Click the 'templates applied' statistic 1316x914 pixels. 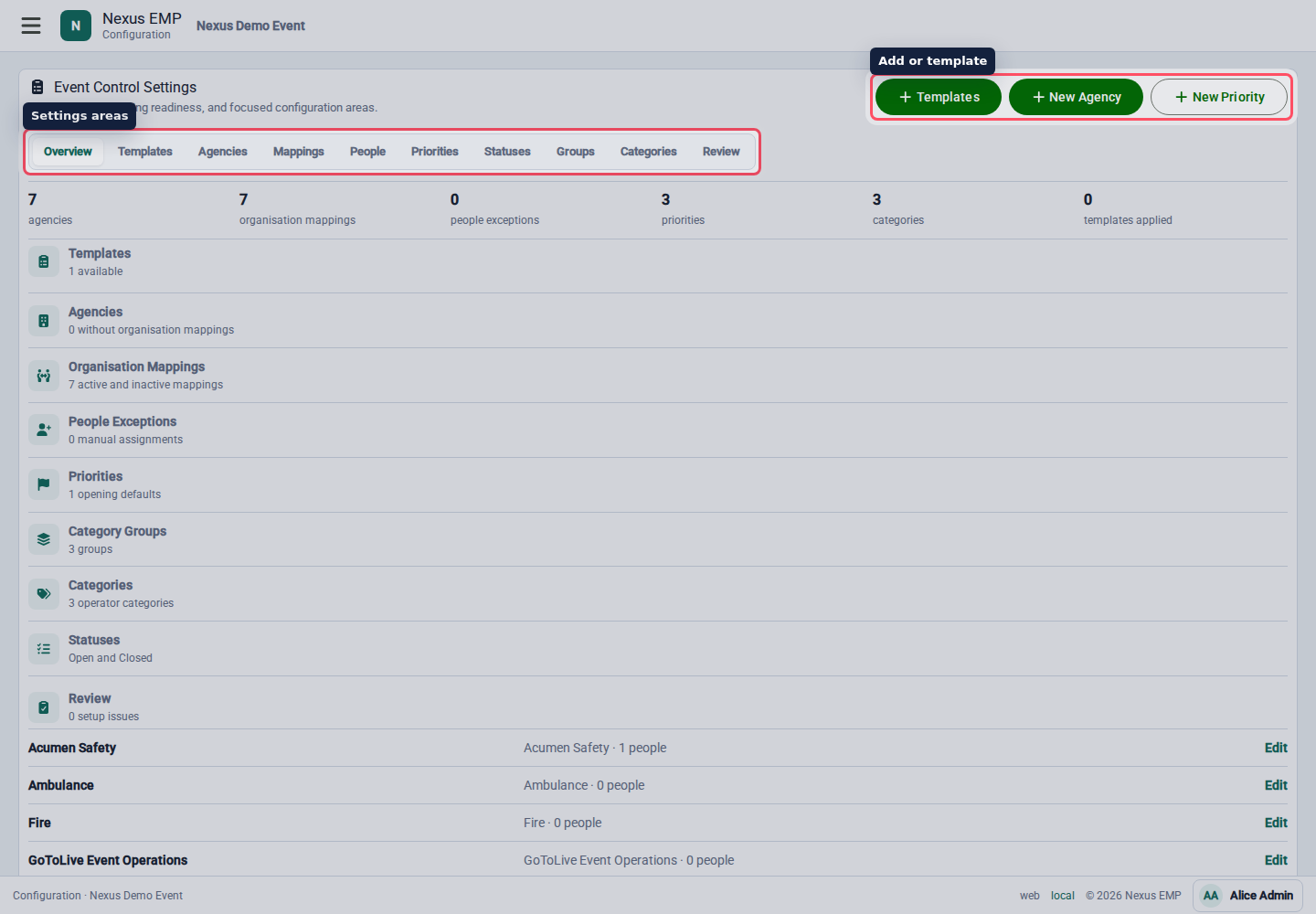(x=1128, y=209)
